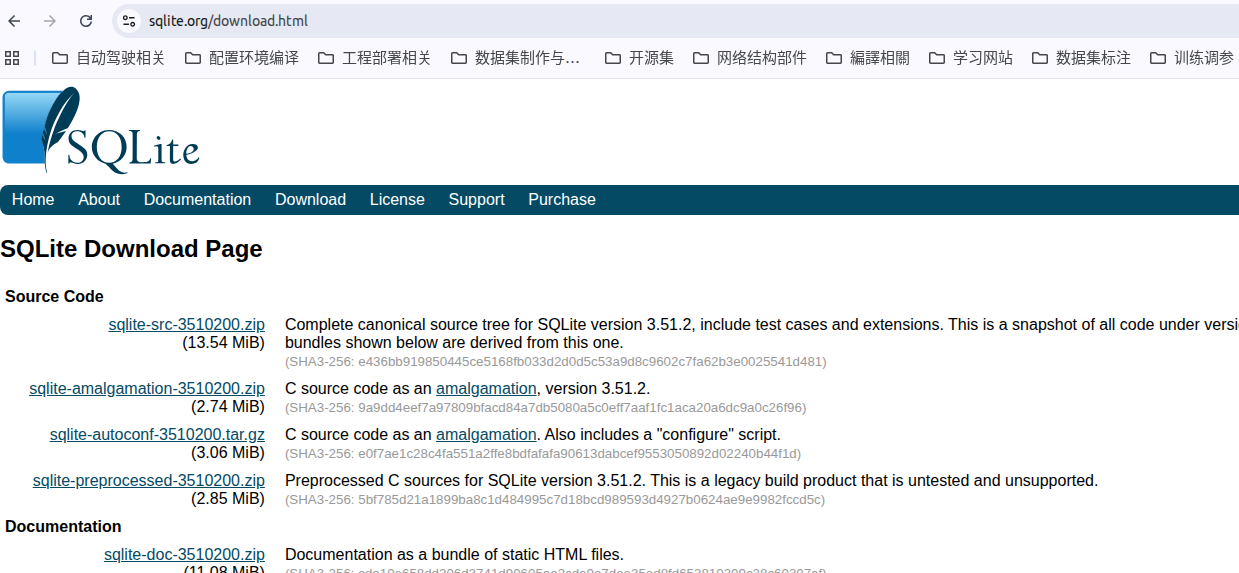Open the 数据集制作与… bookmark folder
Screen dimensions: 1239x573
(516, 58)
